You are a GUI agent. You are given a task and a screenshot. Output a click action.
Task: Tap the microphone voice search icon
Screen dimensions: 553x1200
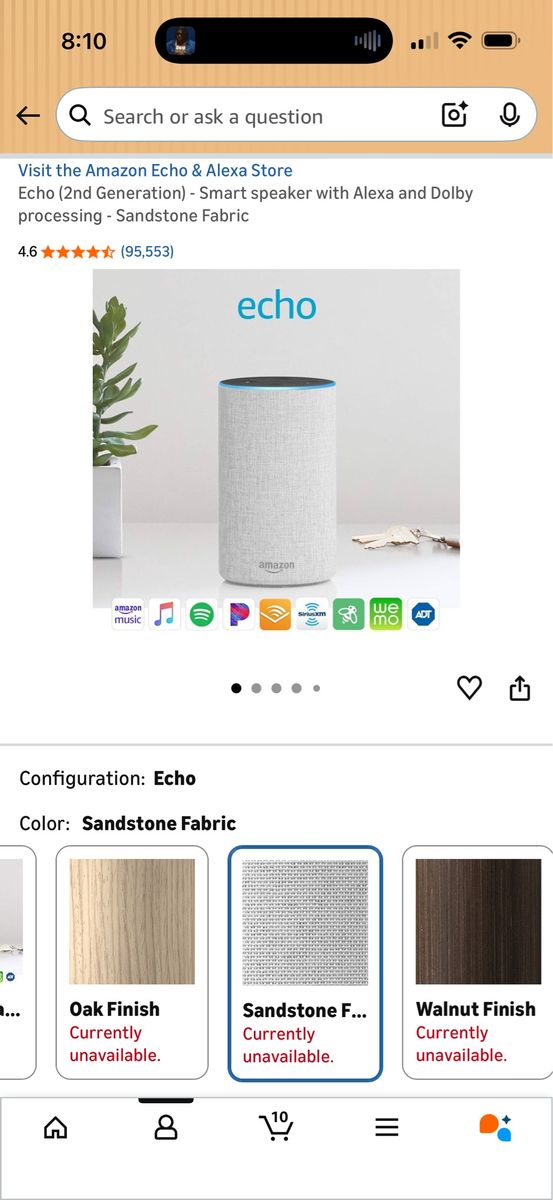(510, 116)
